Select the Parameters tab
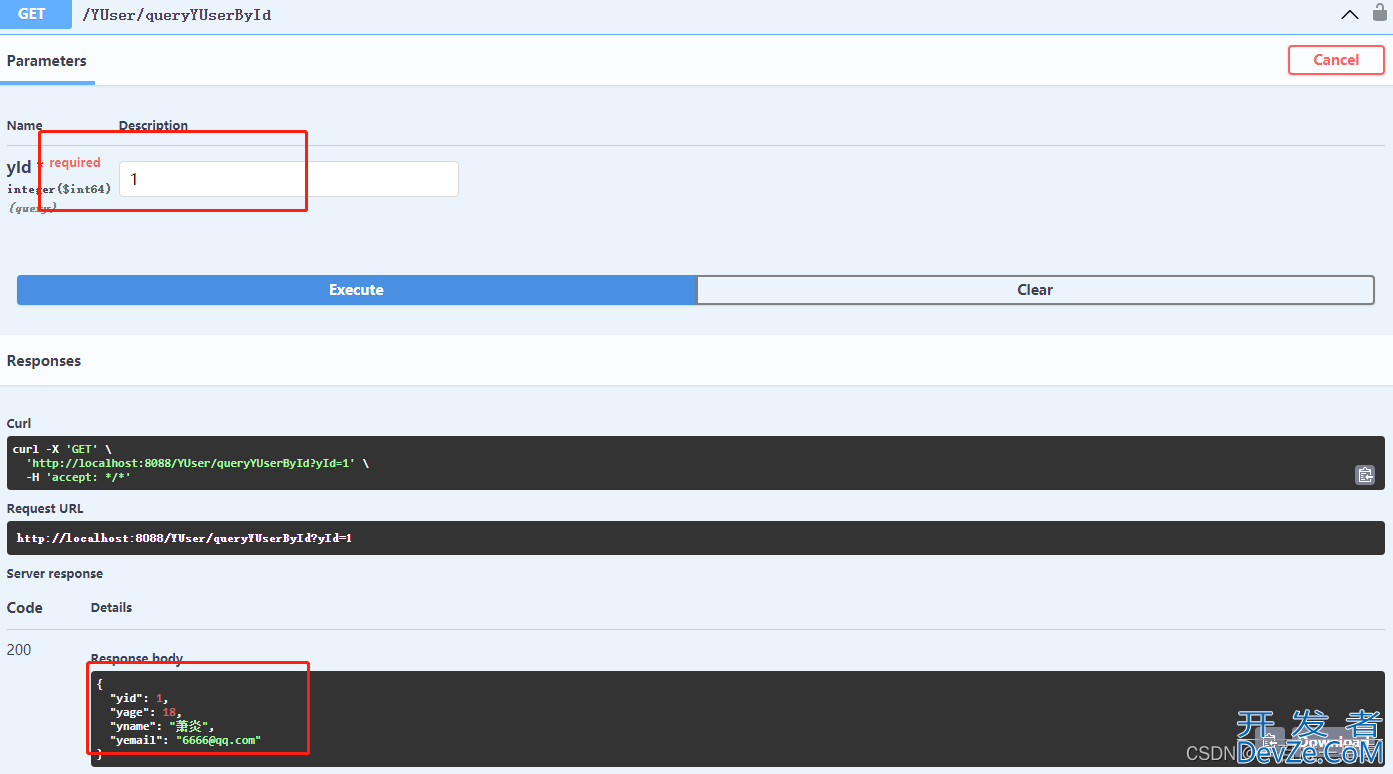Screen dimensions: 1393x774 47,61
